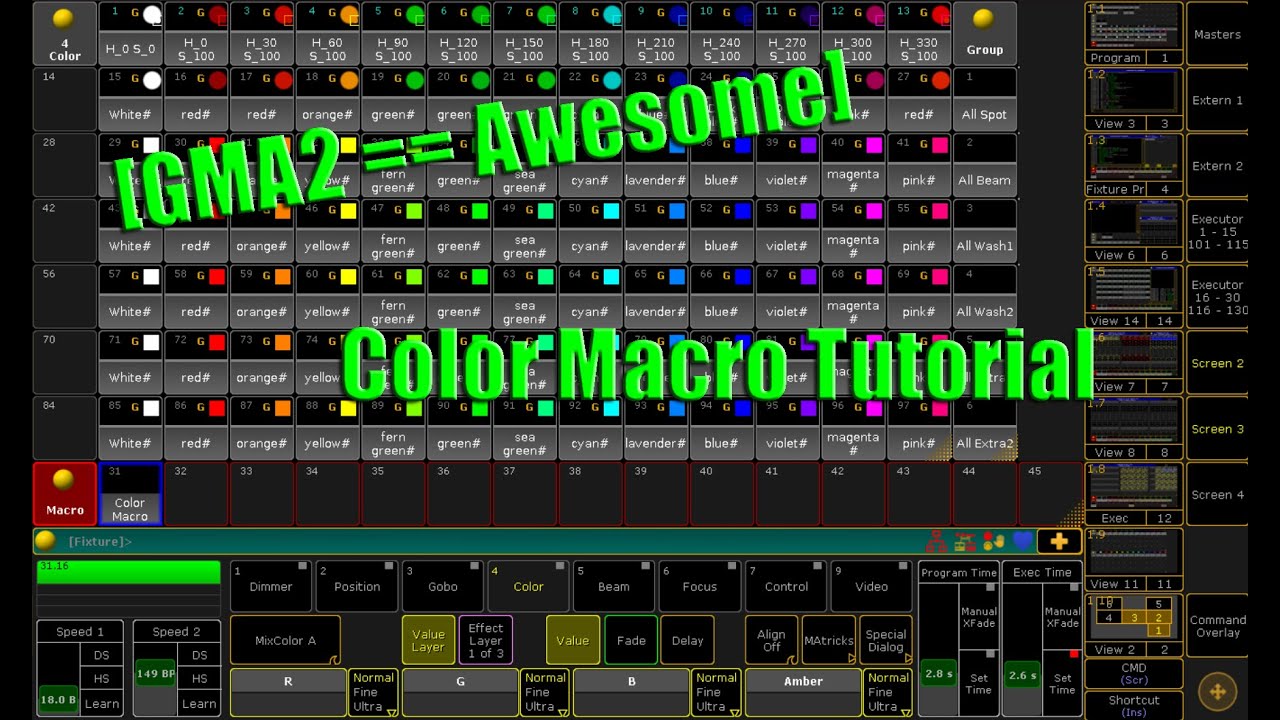Select color preset 6 H_120 S_100
This screenshot has width=1280, height=720.
click(x=459, y=33)
